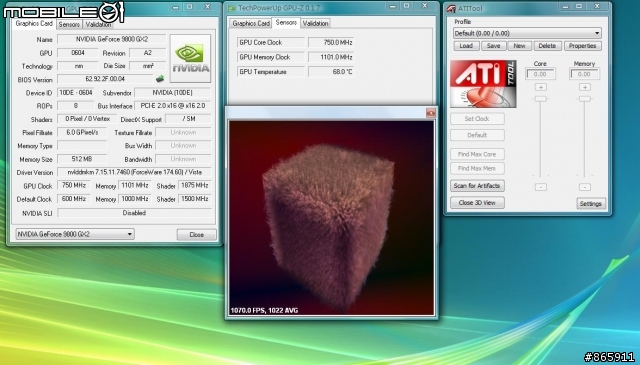Click the GPU Core Clock value 750.0 MHz
This screenshot has width=640, height=365.
tap(331, 42)
